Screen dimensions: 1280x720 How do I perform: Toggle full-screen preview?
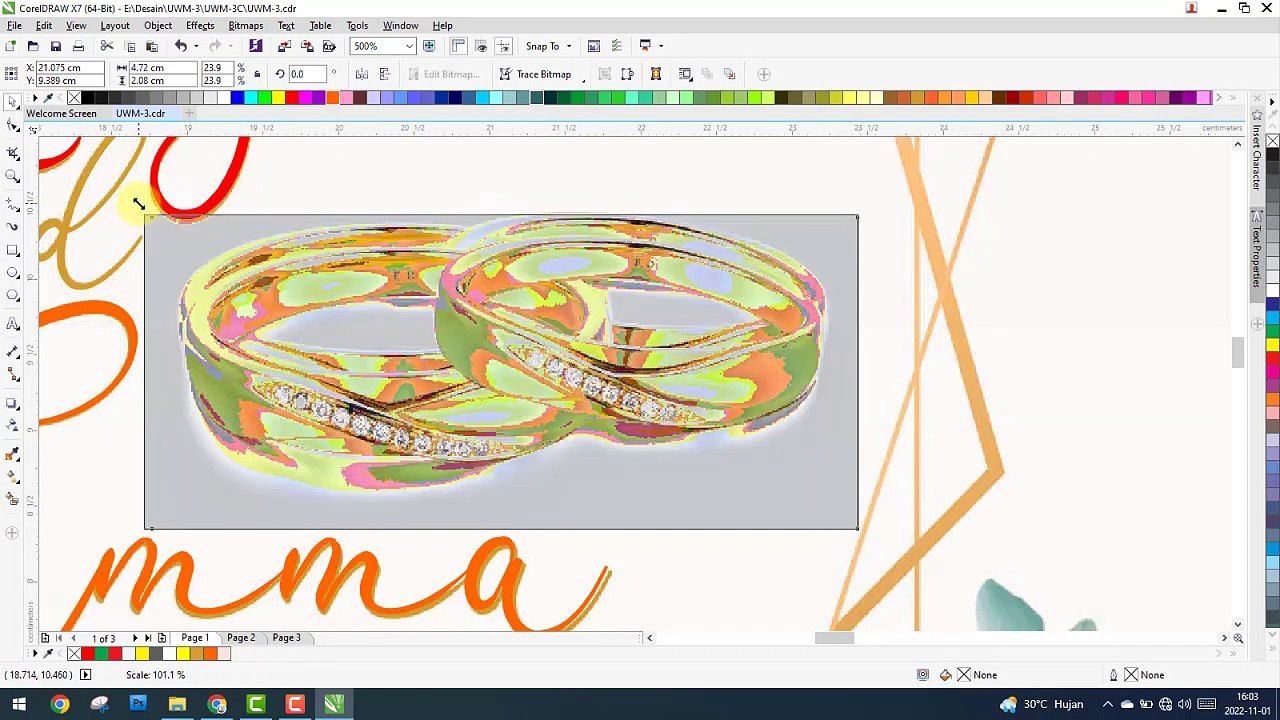coord(429,46)
